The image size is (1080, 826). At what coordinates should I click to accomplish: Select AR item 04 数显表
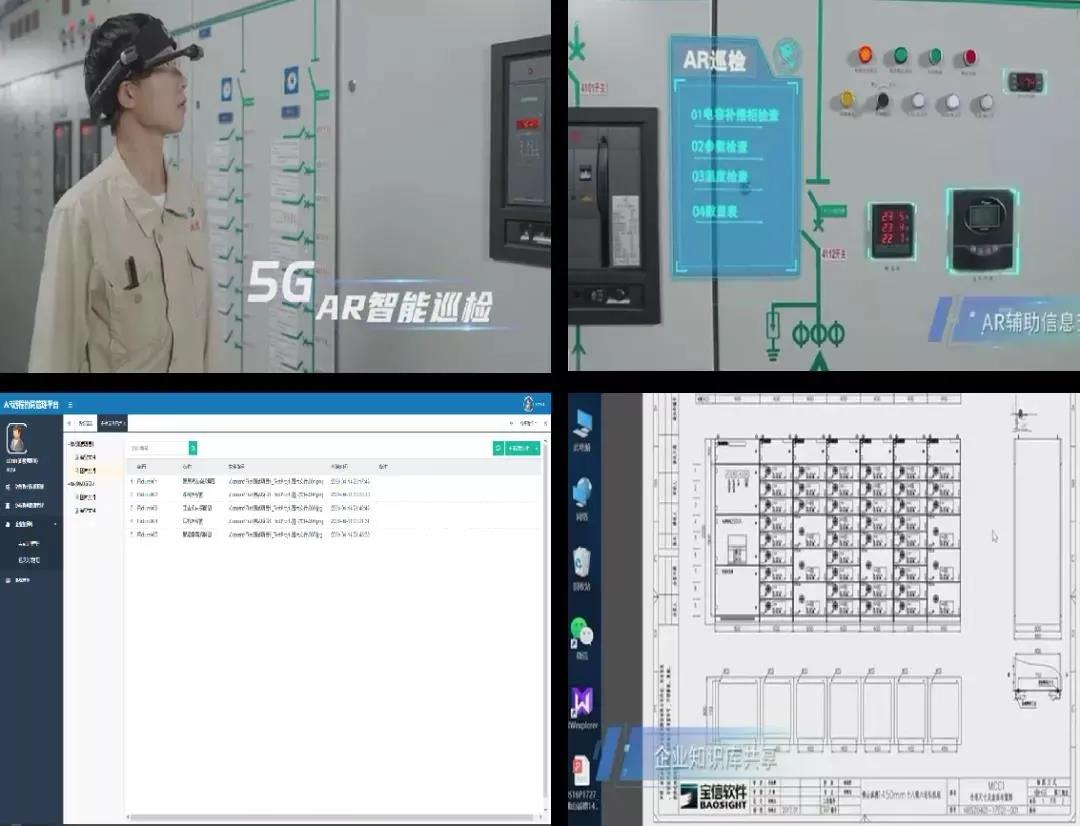719,211
